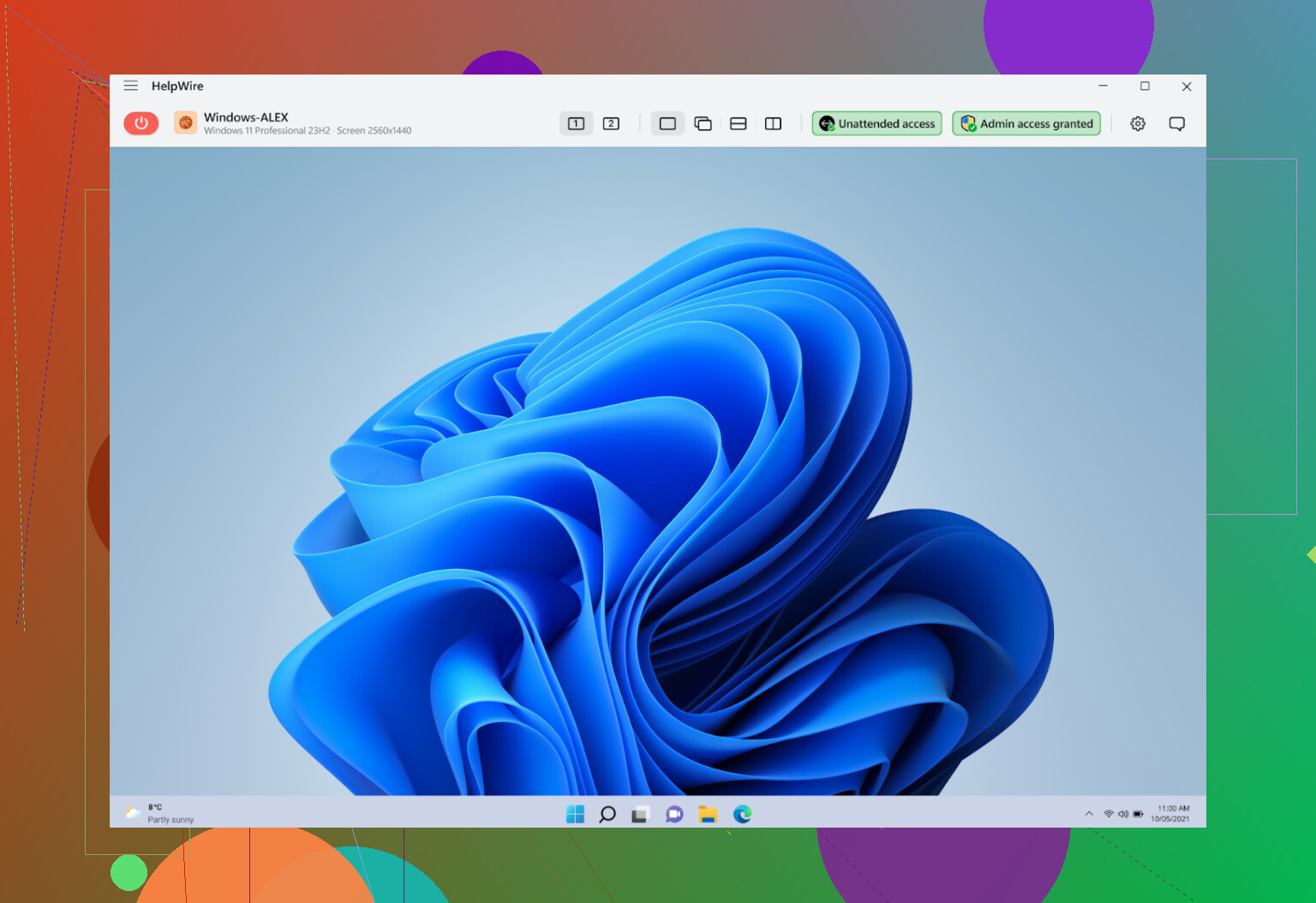
Task: Select overlapping windows view mode
Action: pyautogui.click(x=703, y=123)
